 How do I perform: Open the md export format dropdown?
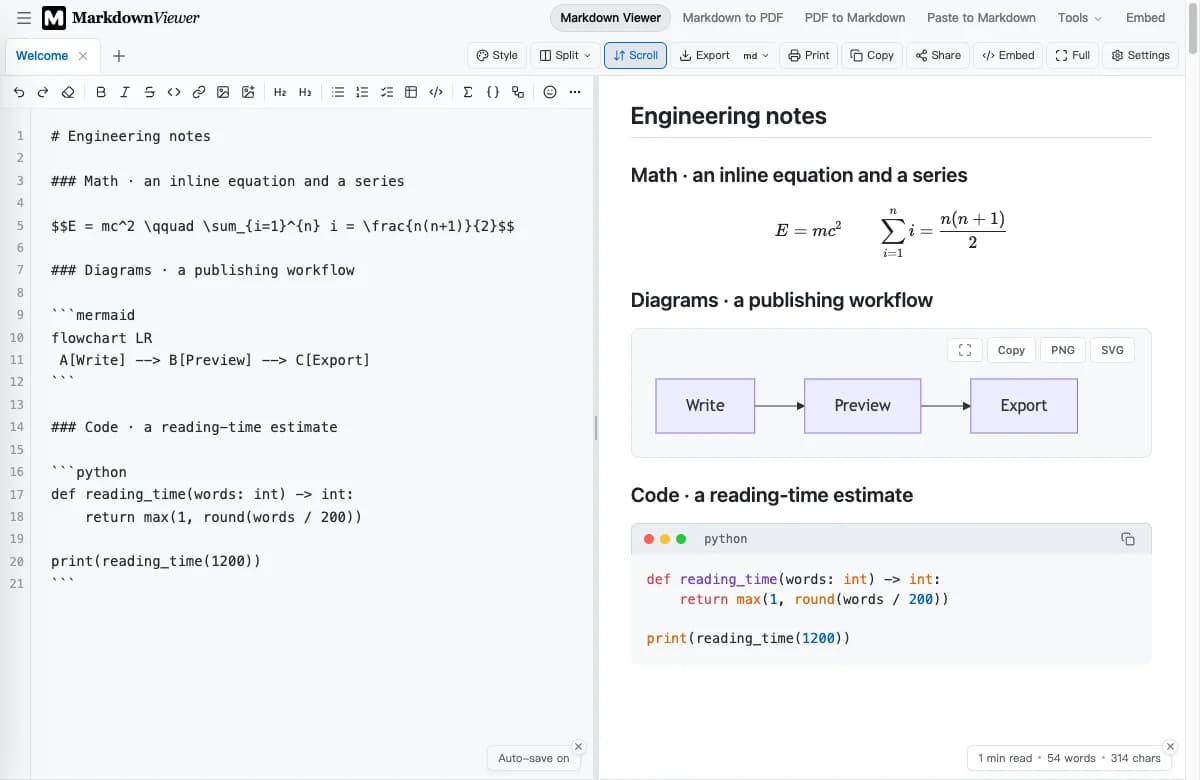[756, 55]
